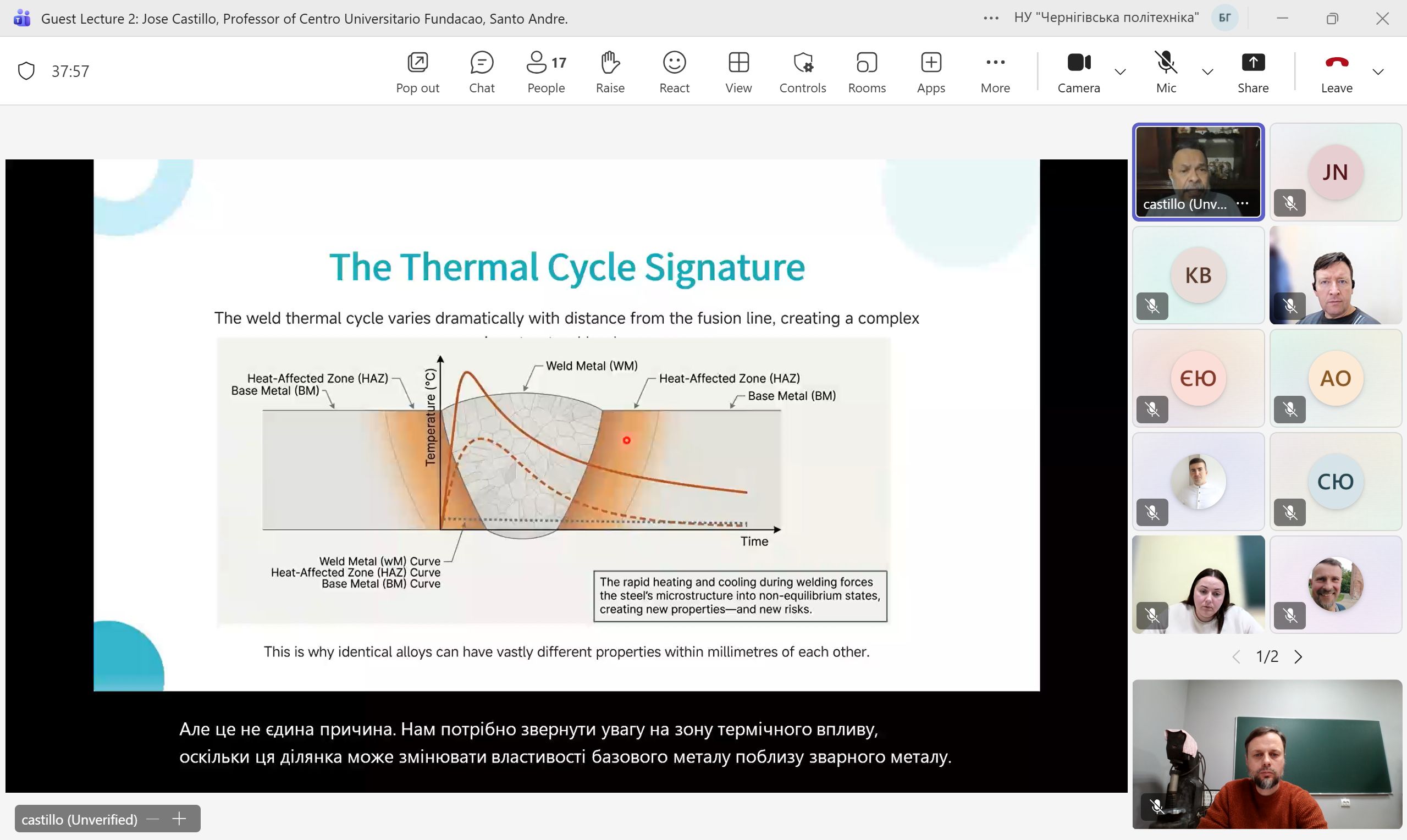Click the shield security status icon
Viewport: 1407px width, 840px height.
[26, 71]
